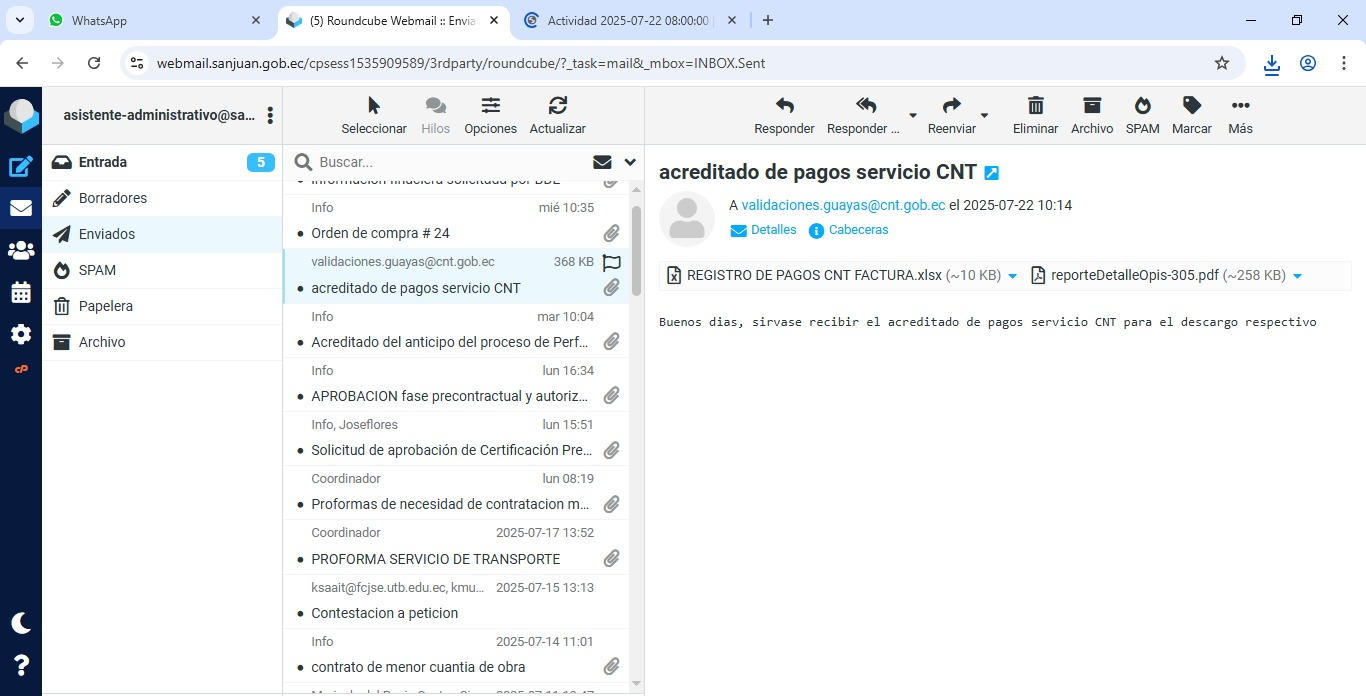Open the Borradores folder
This screenshot has height=696, width=1366.
click(x=113, y=198)
